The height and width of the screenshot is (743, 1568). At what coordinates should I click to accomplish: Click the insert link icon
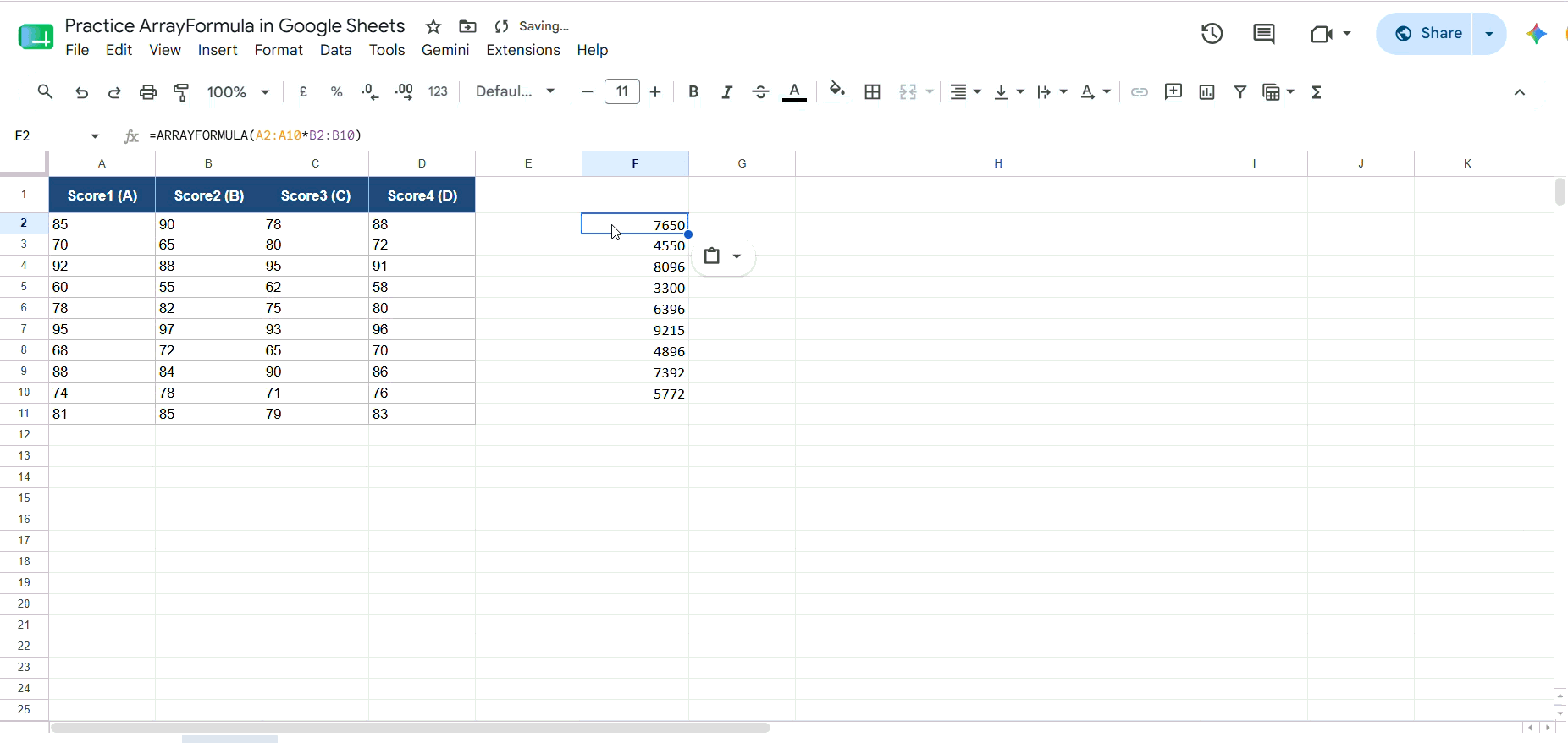pos(1140,92)
